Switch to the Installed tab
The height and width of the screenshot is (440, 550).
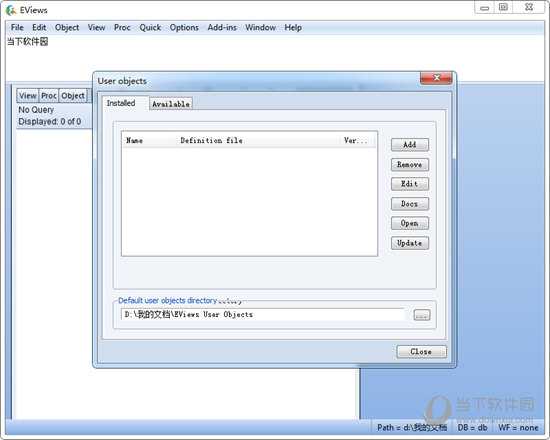[x=121, y=103]
